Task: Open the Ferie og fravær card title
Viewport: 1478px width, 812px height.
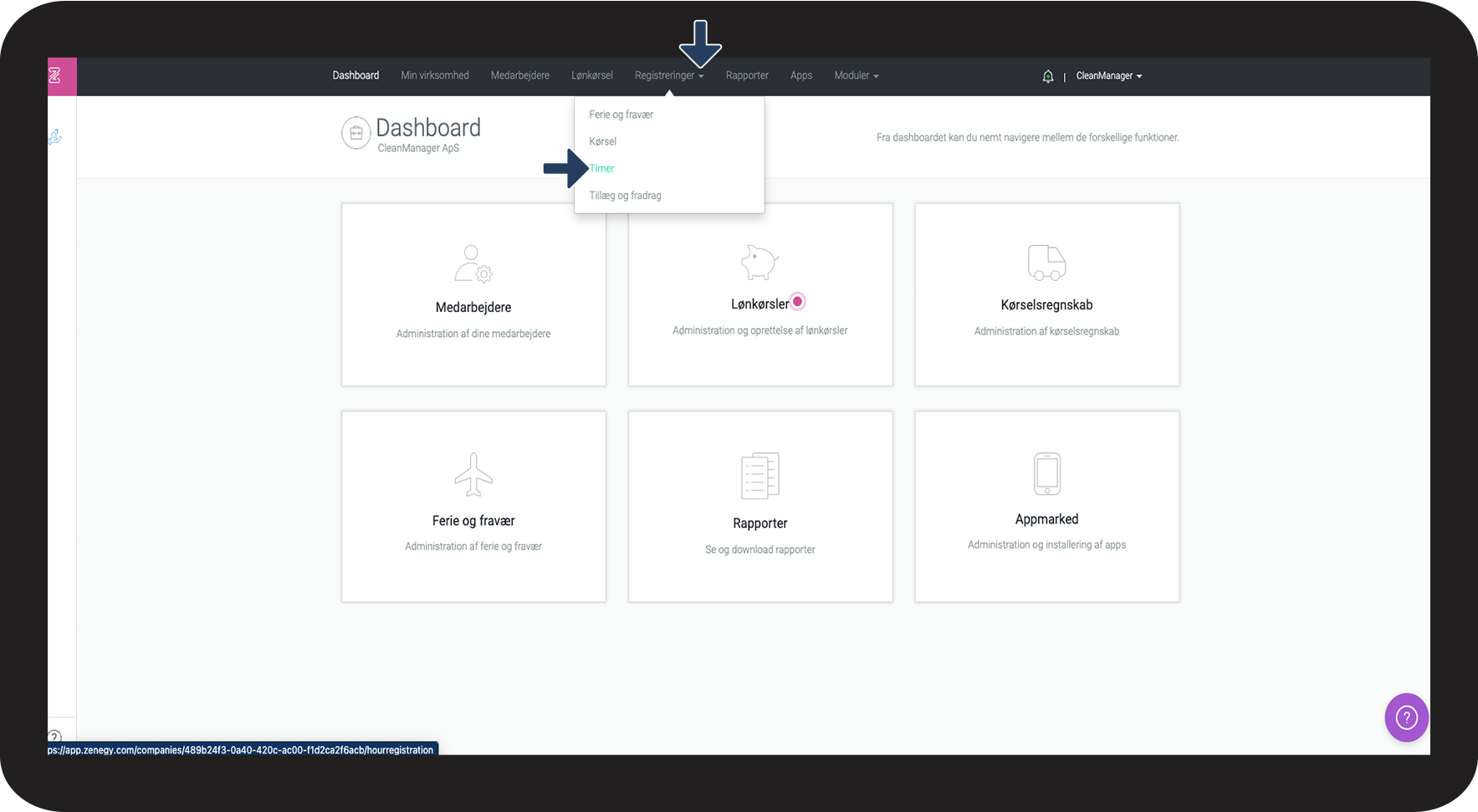Action: pyautogui.click(x=473, y=521)
